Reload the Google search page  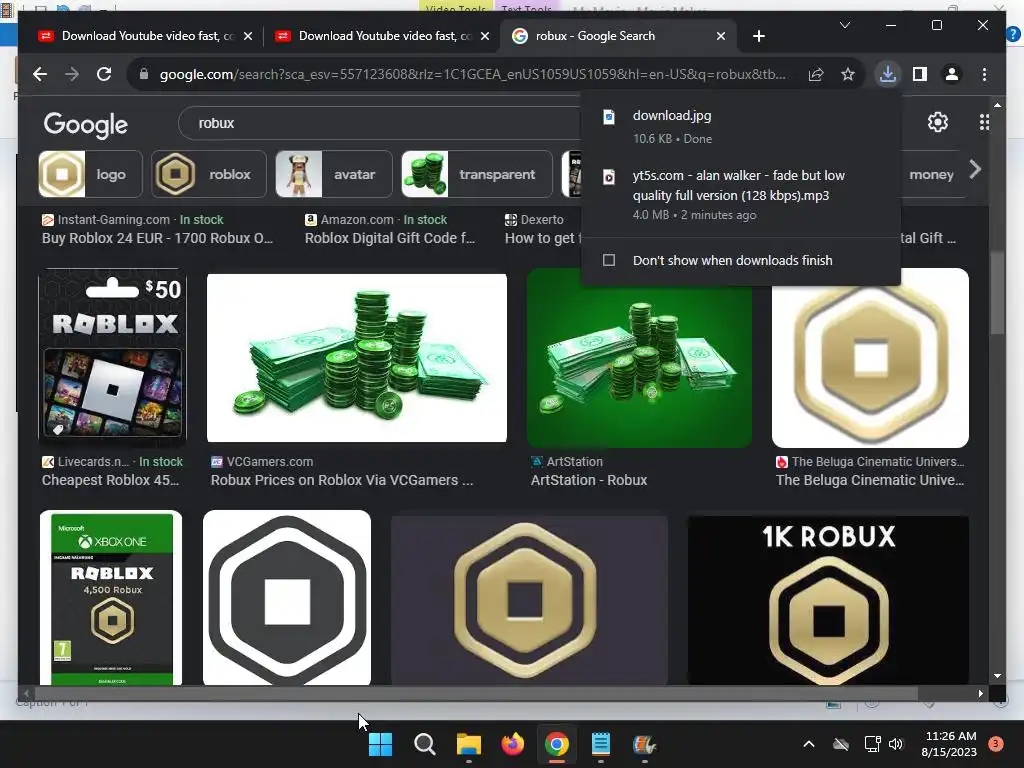pos(104,74)
